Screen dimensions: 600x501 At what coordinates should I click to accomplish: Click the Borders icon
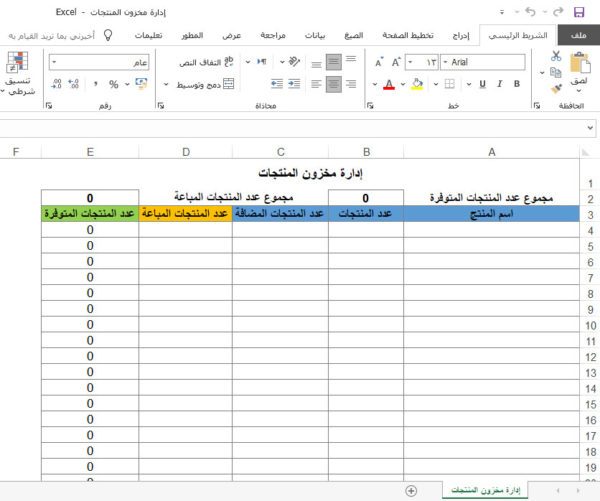click(x=450, y=84)
